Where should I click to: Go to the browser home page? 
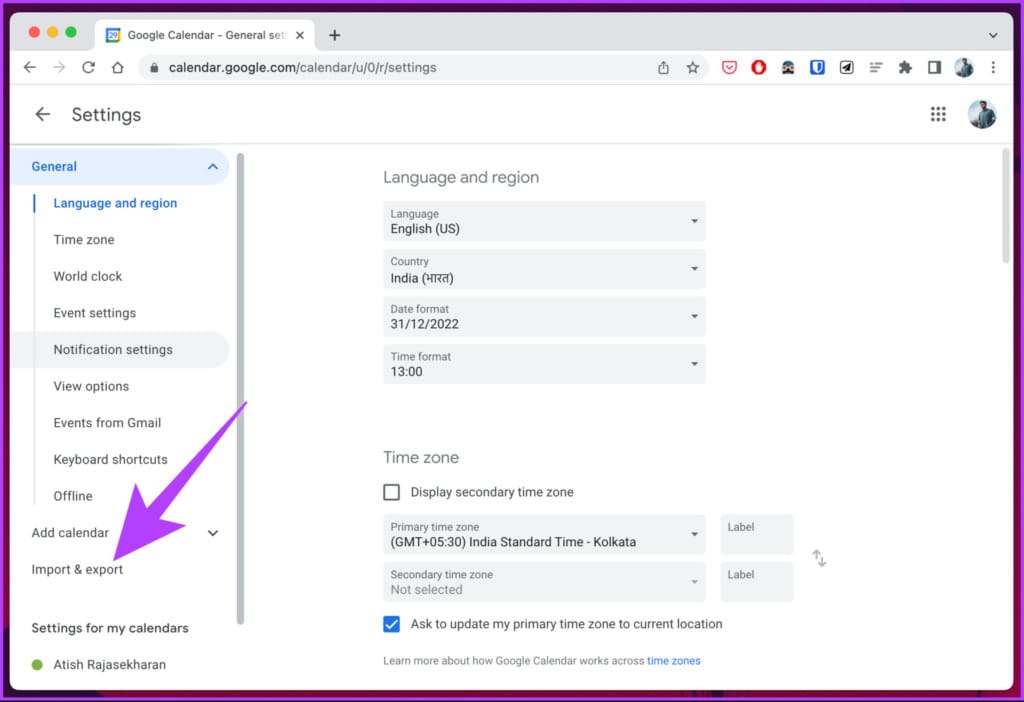point(118,67)
